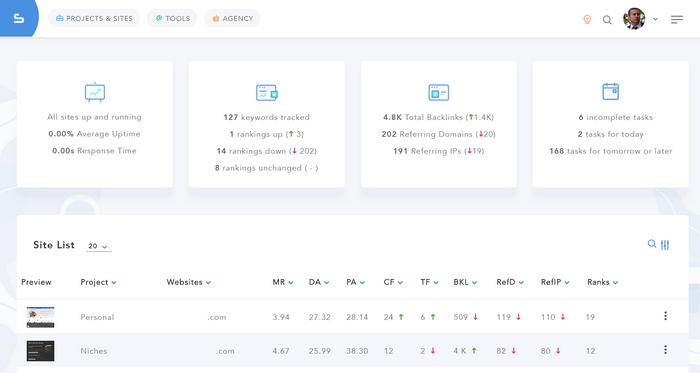
Task: Click '4.8K Total Backlinks' text
Action: pos(423,117)
